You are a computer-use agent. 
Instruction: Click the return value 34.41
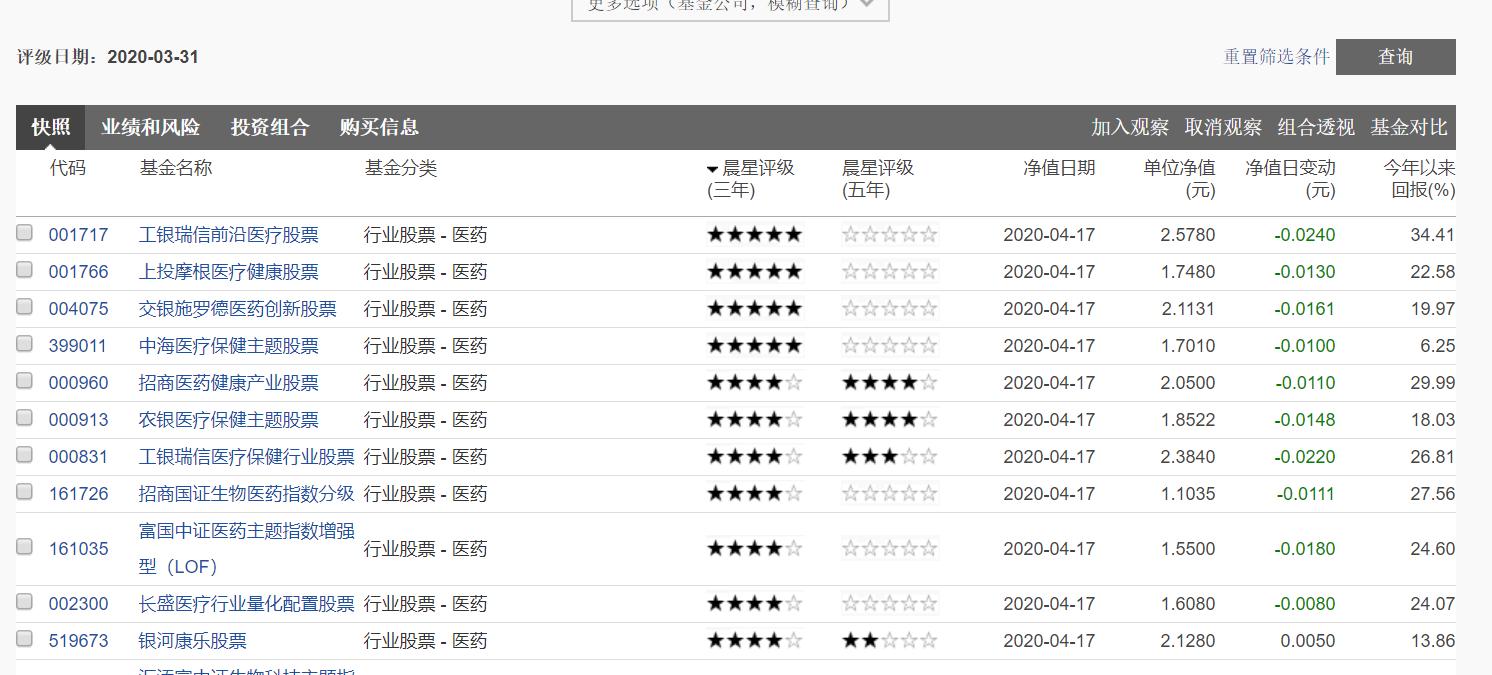(x=1432, y=235)
